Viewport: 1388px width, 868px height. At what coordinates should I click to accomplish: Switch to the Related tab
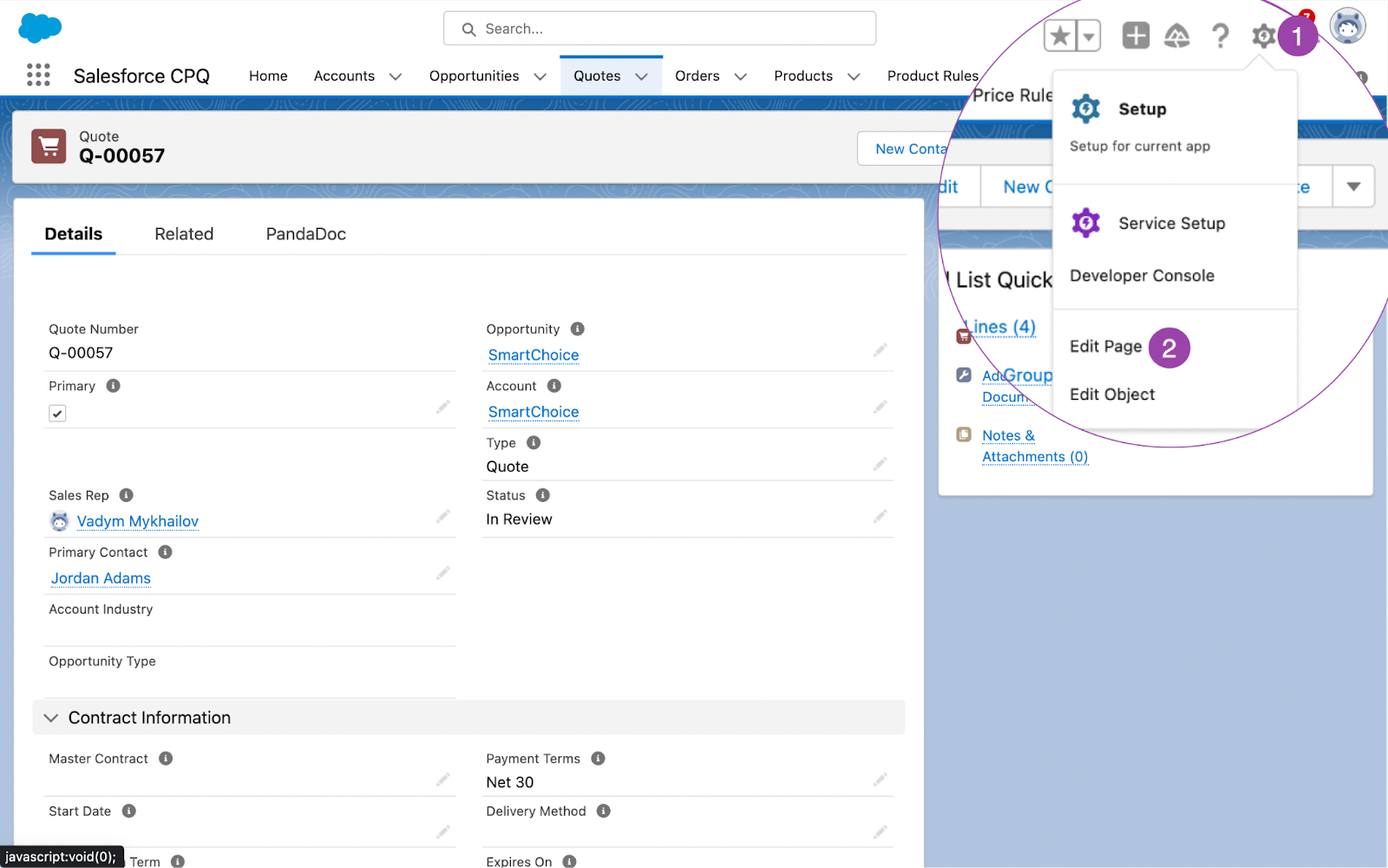tap(184, 234)
